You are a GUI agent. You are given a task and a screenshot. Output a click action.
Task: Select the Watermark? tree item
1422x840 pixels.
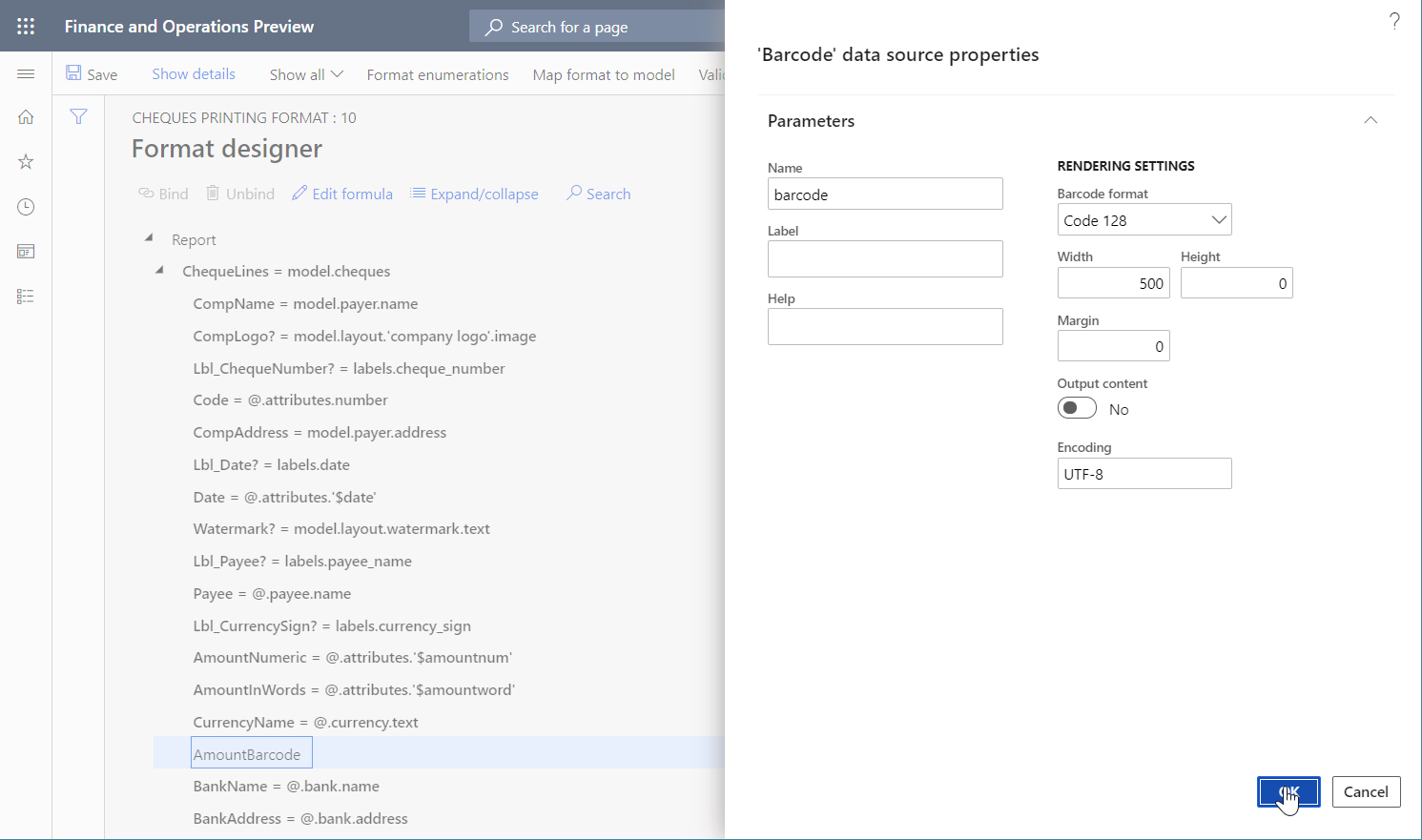pyautogui.click(x=341, y=528)
